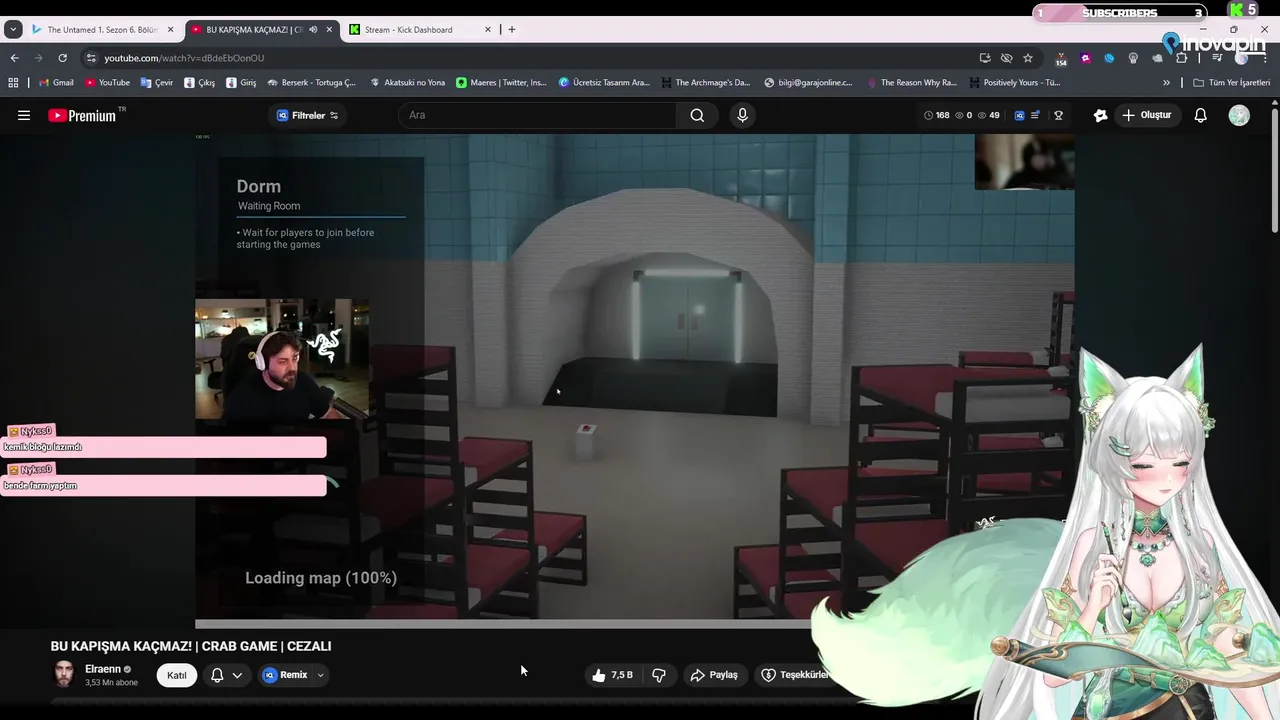Image resolution: width=1280 pixels, height=720 pixels.
Task: Open the Positively Yours bookmark
Action: tap(1014, 83)
